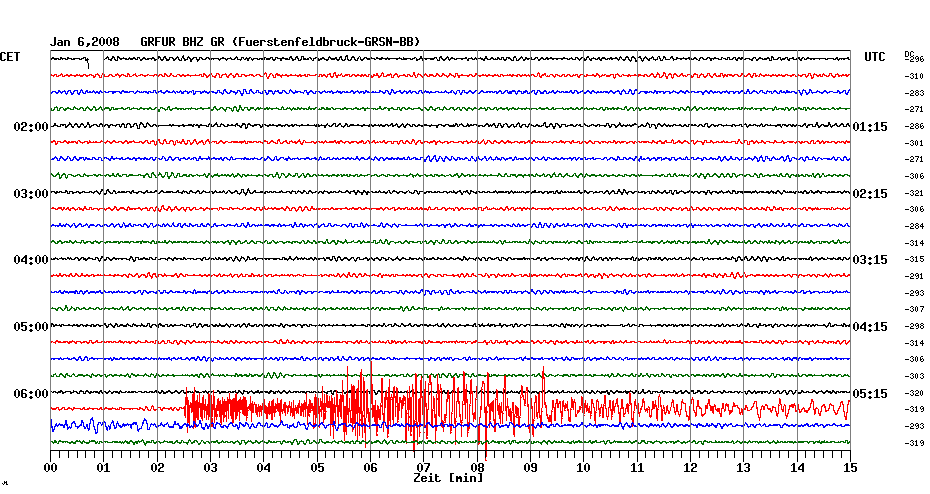Click the DC offset value -298

pyautogui.click(x=914, y=327)
